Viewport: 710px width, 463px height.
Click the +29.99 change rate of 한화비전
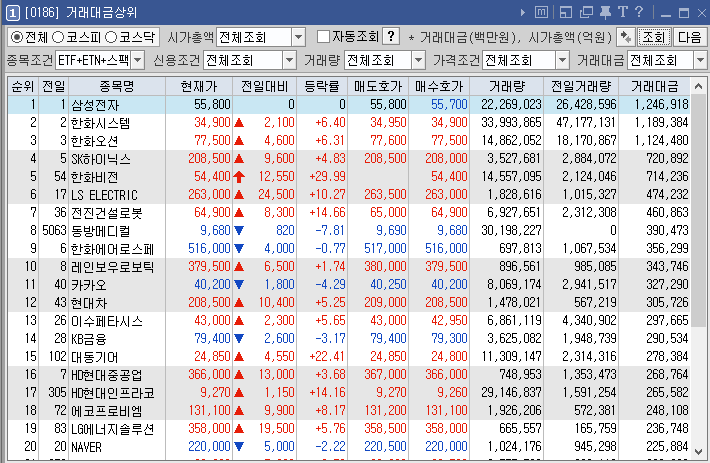click(x=327, y=176)
